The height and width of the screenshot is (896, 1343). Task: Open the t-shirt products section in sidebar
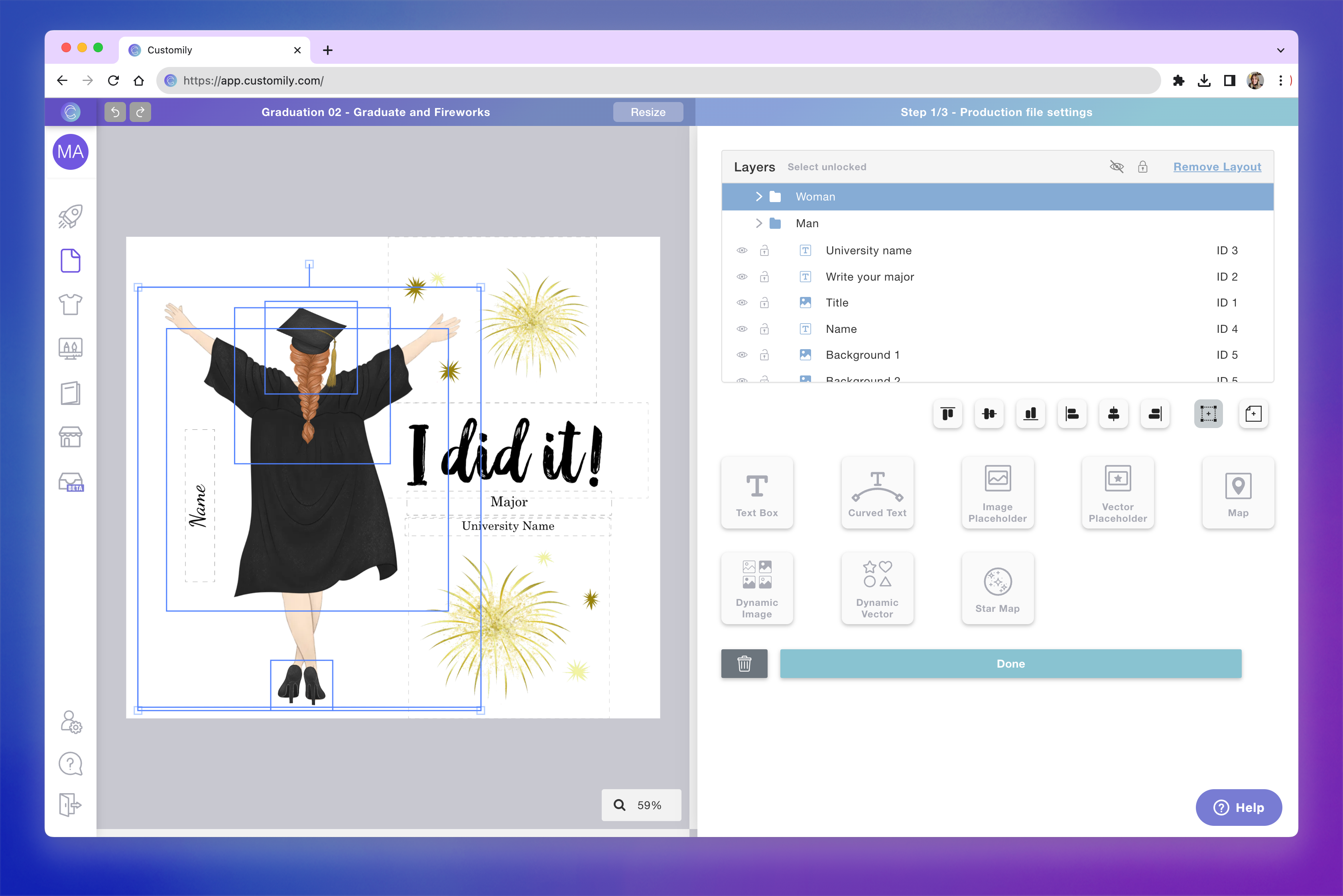tap(70, 305)
